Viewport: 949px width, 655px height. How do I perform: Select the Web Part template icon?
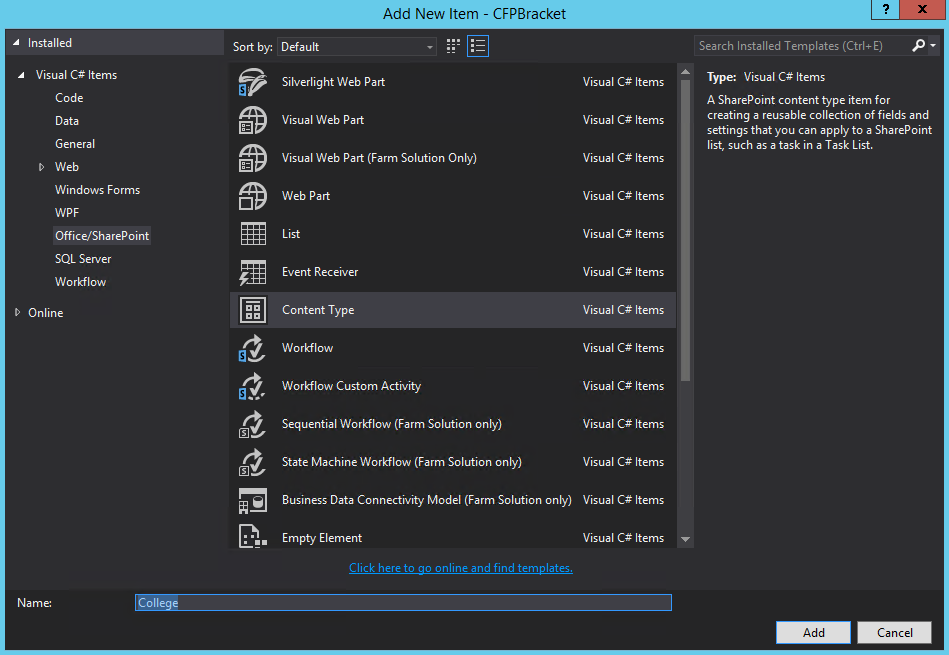pyautogui.click(x=252, y=196)
